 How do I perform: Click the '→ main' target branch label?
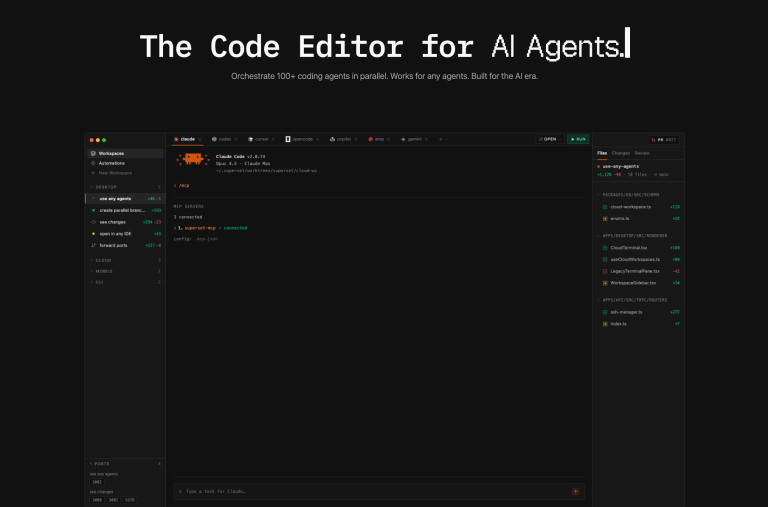(661, 174)
